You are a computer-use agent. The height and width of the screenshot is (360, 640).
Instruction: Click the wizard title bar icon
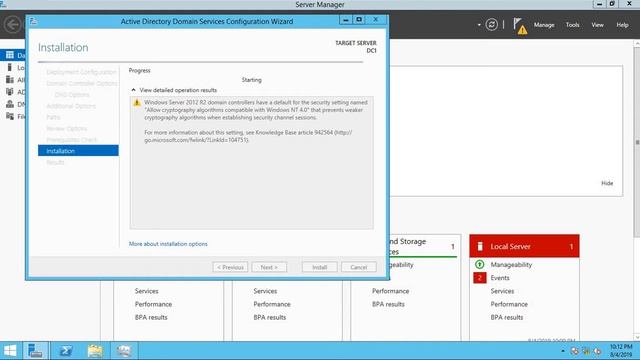click(x=33, y=21)
